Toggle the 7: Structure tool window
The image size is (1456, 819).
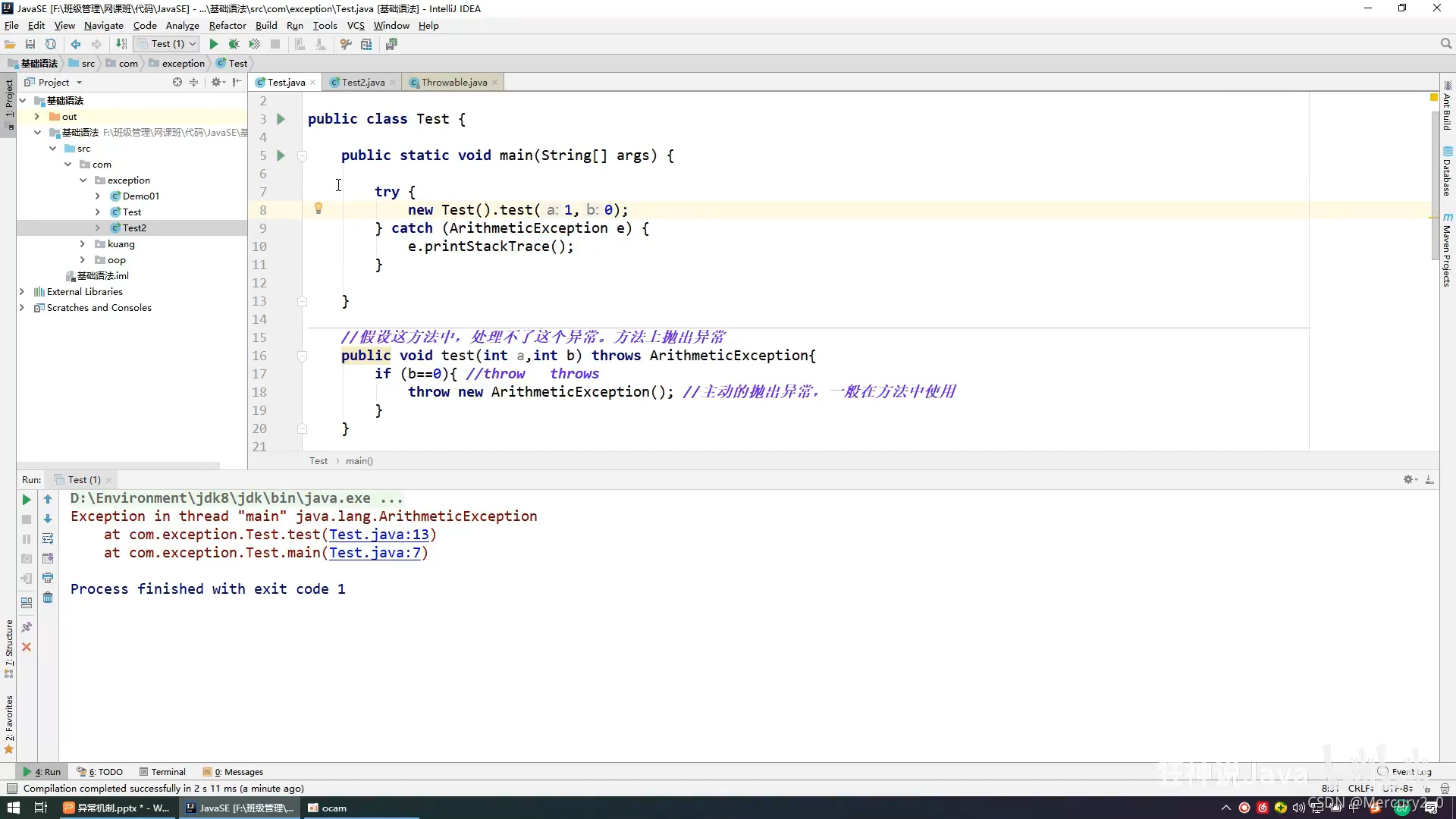pos(9,648)
